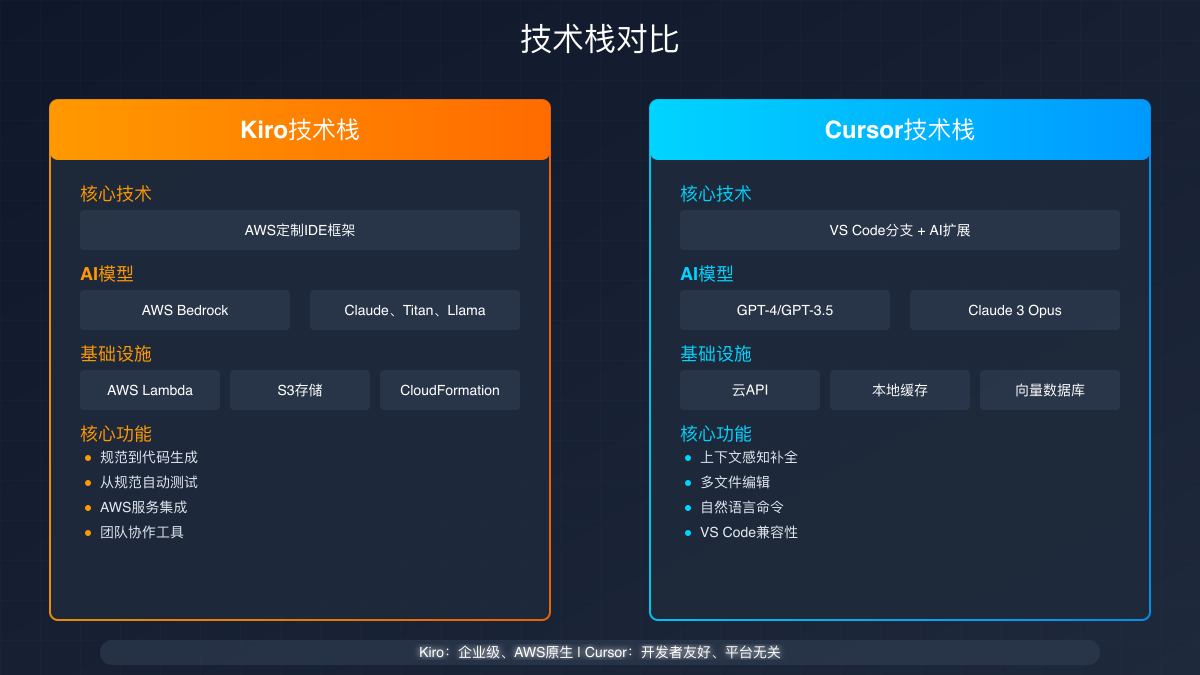Click the AWS Bedrock chip
This screenshot has height=675, width=1200.
coord(185,310)
